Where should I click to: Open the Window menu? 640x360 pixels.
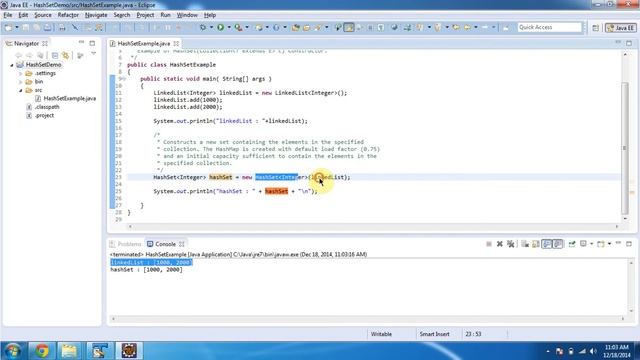(x=187, y=15)
